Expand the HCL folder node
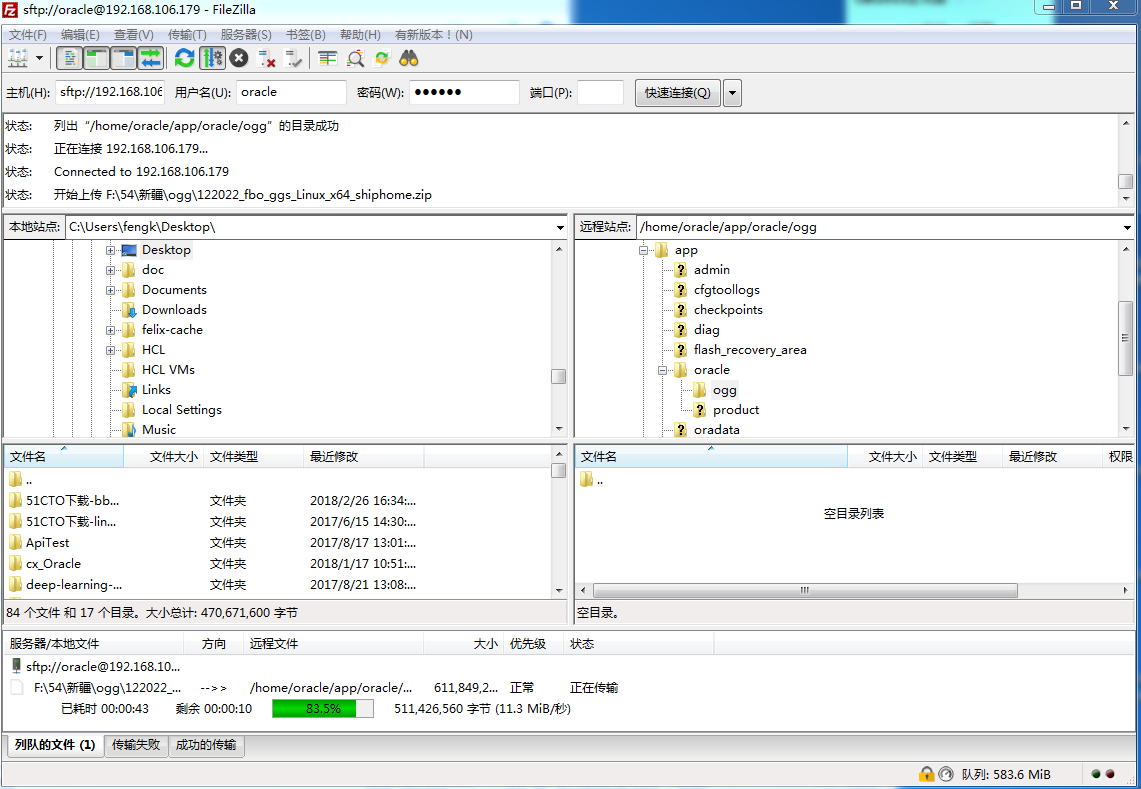Viewport: 1141px width, 789px height. (x=111, y=350)
